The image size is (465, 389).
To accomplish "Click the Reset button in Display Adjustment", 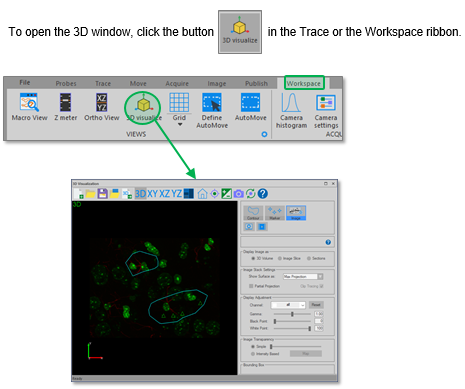I will [x=316, y=305].
